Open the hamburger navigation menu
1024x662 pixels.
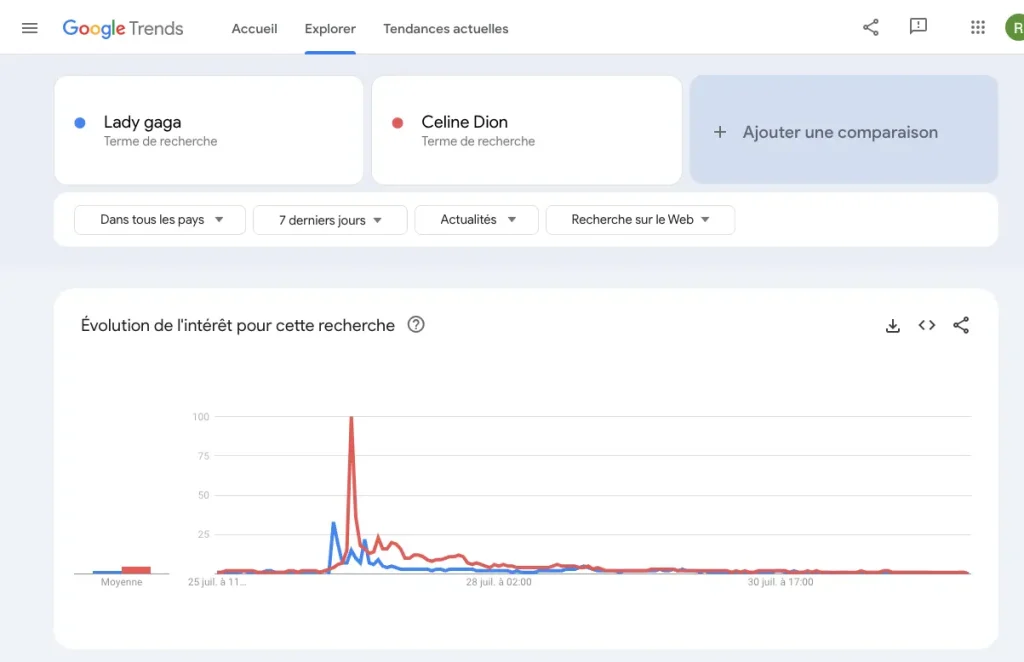tap(29, 27)
